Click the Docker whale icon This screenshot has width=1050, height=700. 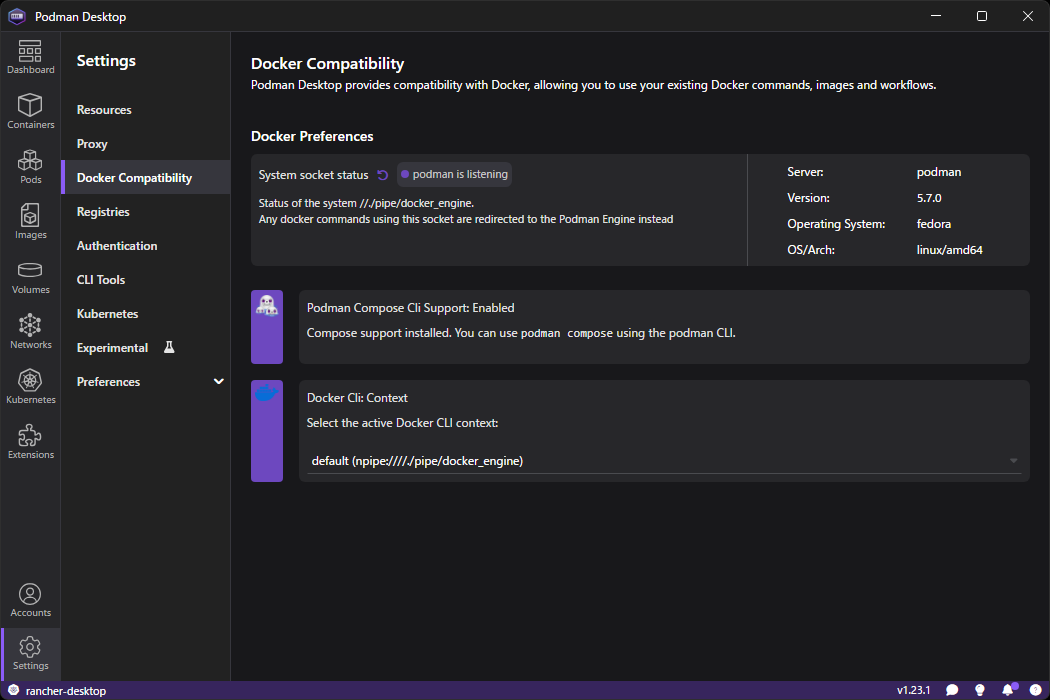pyautogui.click(x=267, y=393)
